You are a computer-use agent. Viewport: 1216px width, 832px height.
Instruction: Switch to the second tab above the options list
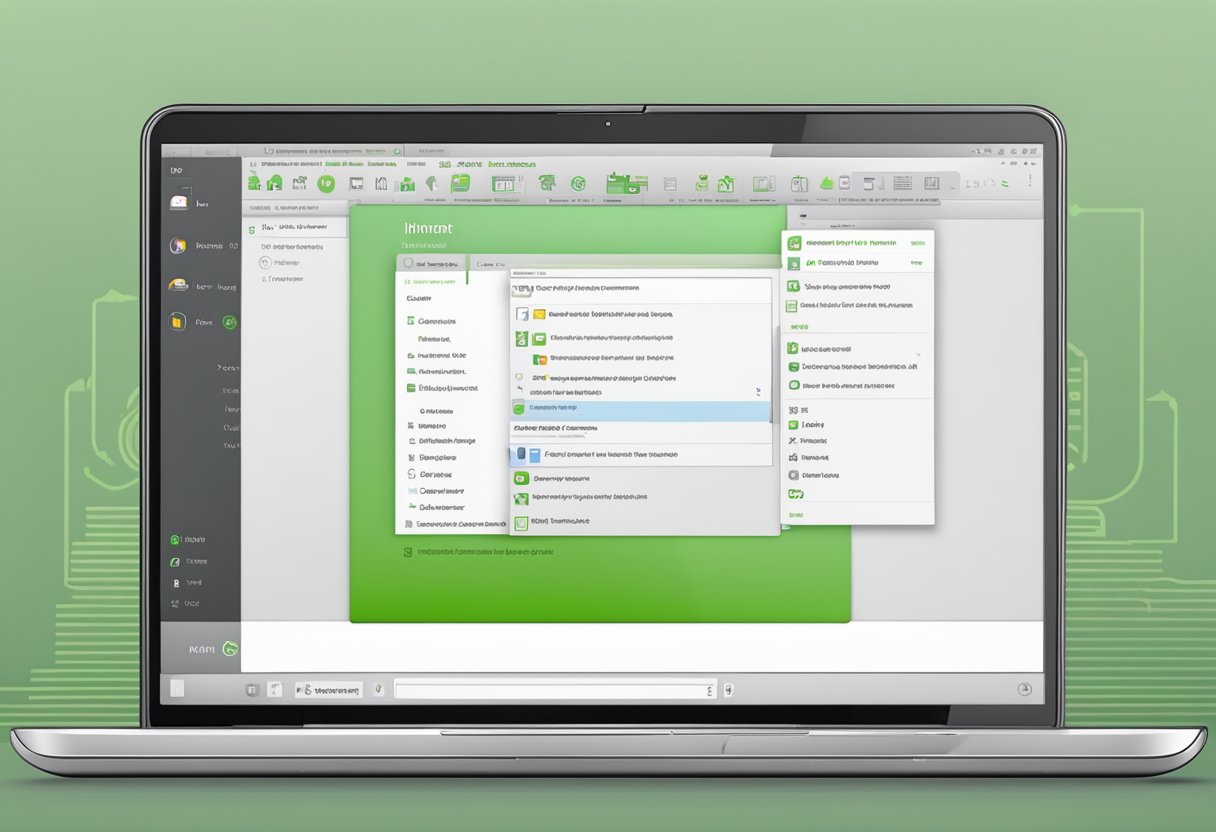pos(491,262)
